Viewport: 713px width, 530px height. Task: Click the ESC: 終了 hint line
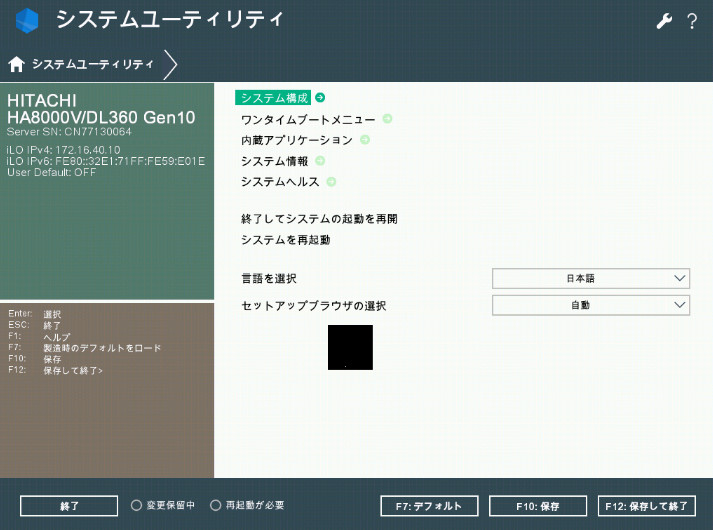point(35,325)
